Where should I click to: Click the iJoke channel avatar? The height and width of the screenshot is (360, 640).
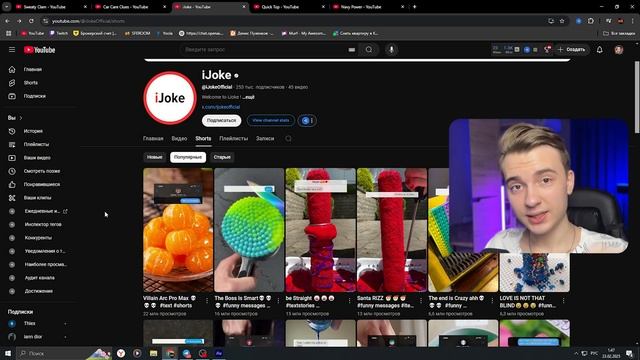[170, 98]
